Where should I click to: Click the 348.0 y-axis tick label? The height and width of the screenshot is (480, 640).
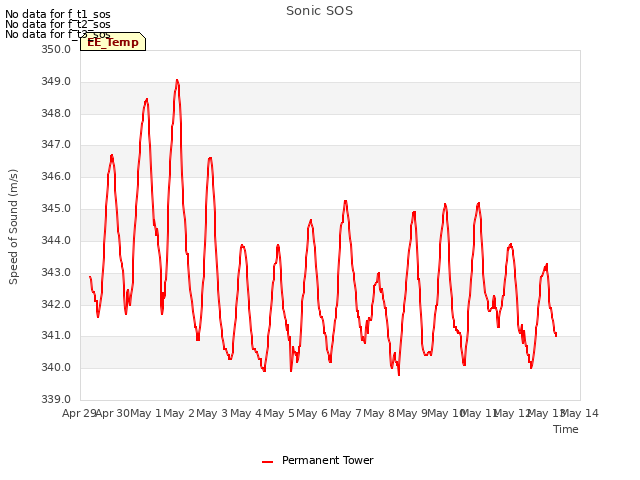pyautogui.click(x=56, y=113)
